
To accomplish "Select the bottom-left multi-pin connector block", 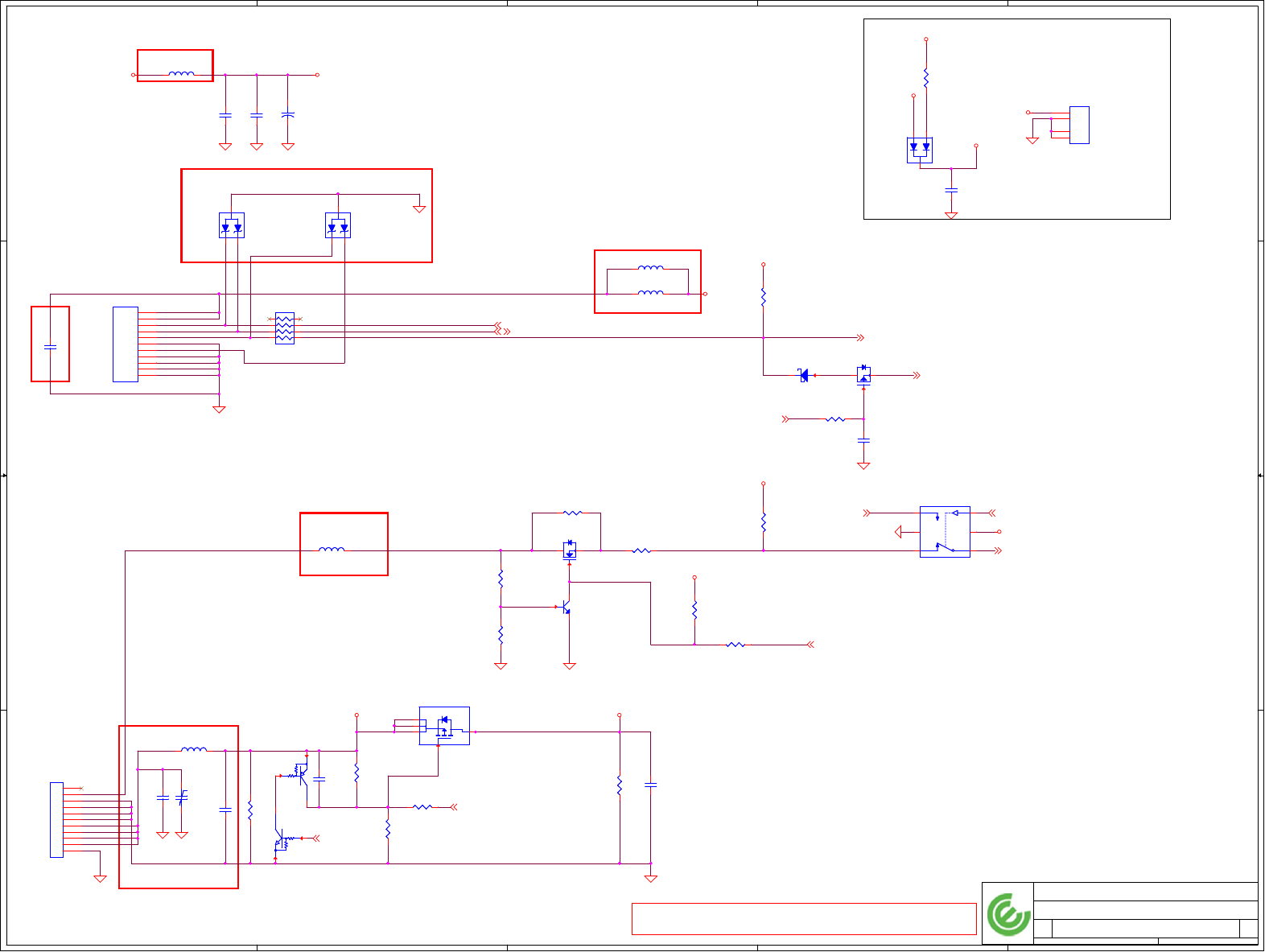I will 56,819.
